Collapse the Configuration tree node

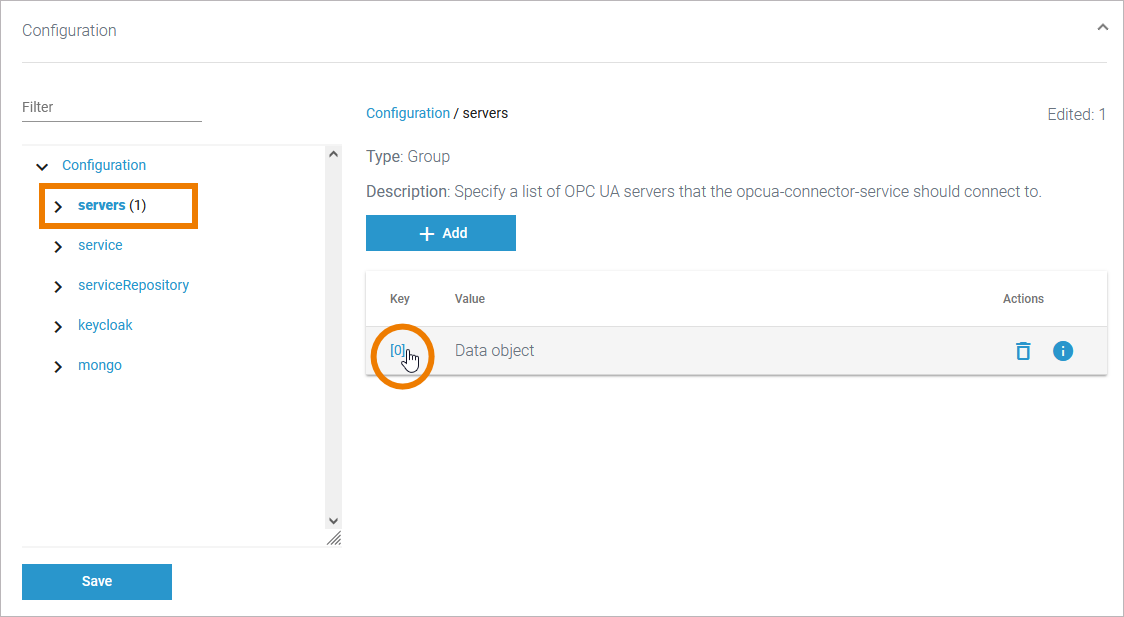pos(42,166)
